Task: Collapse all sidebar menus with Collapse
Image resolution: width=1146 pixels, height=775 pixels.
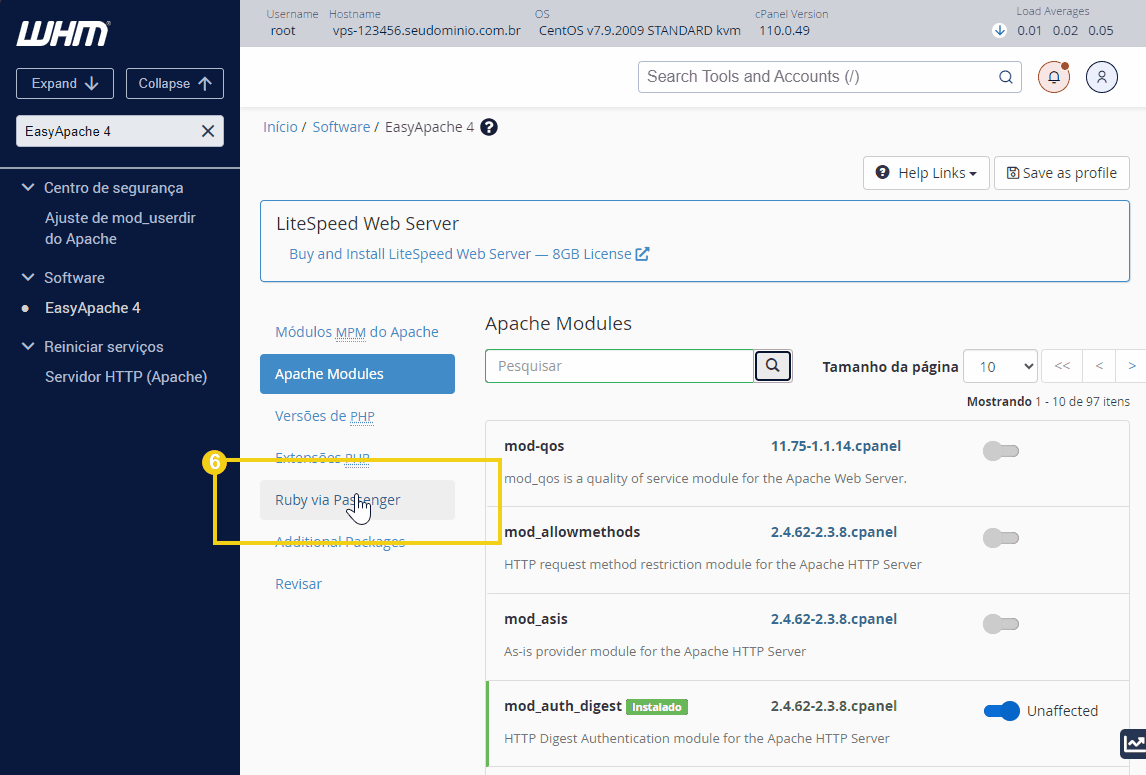Action: [x=175, y=83]
